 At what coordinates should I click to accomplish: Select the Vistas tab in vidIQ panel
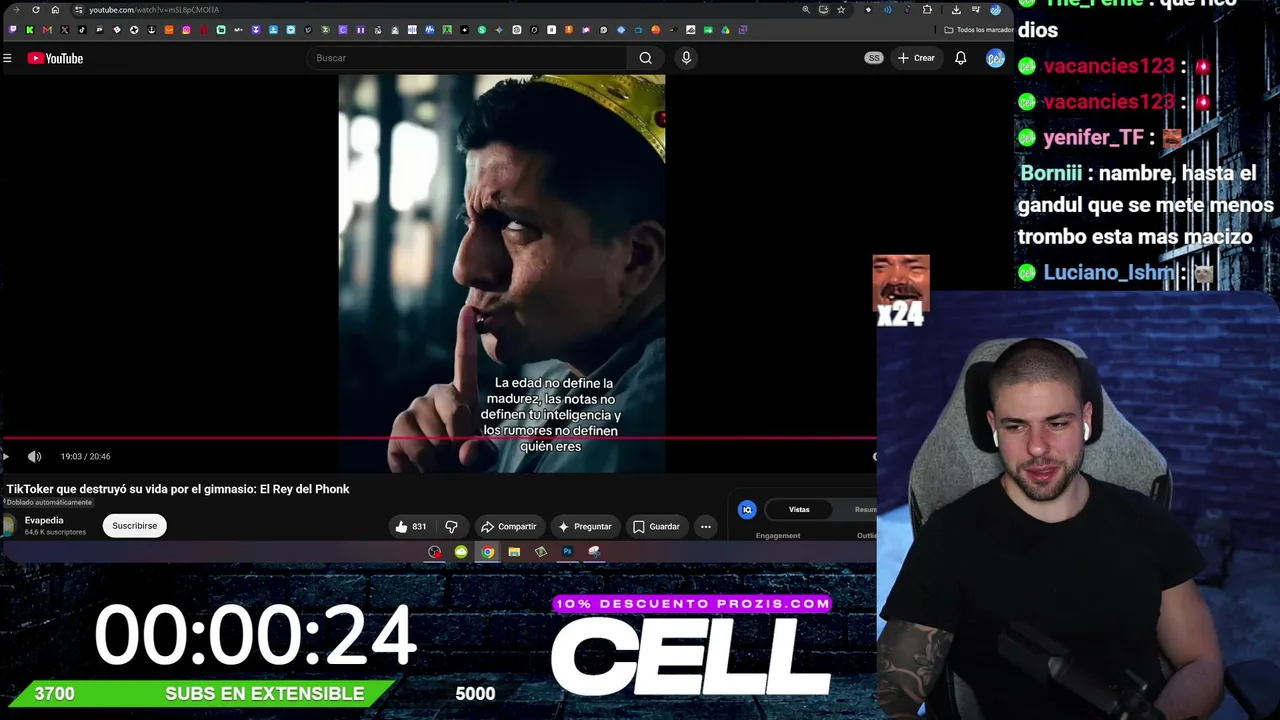pyautogui.click(x=799, y=510)
